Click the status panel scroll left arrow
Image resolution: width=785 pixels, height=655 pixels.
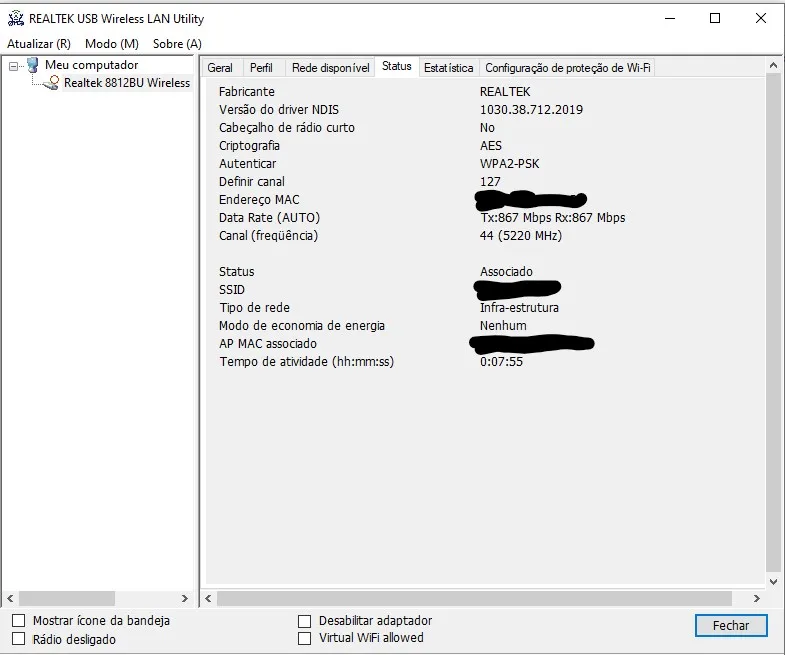tap(208, 598)
